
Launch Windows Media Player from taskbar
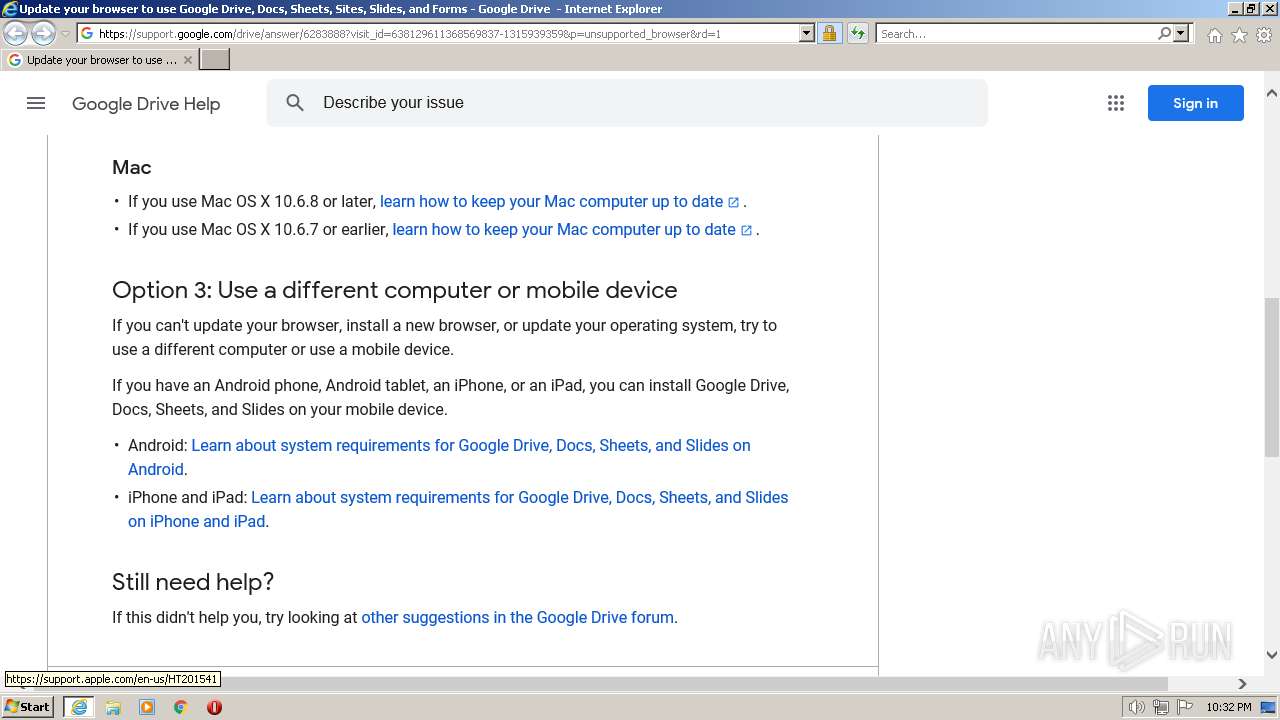tap(147, 707)
